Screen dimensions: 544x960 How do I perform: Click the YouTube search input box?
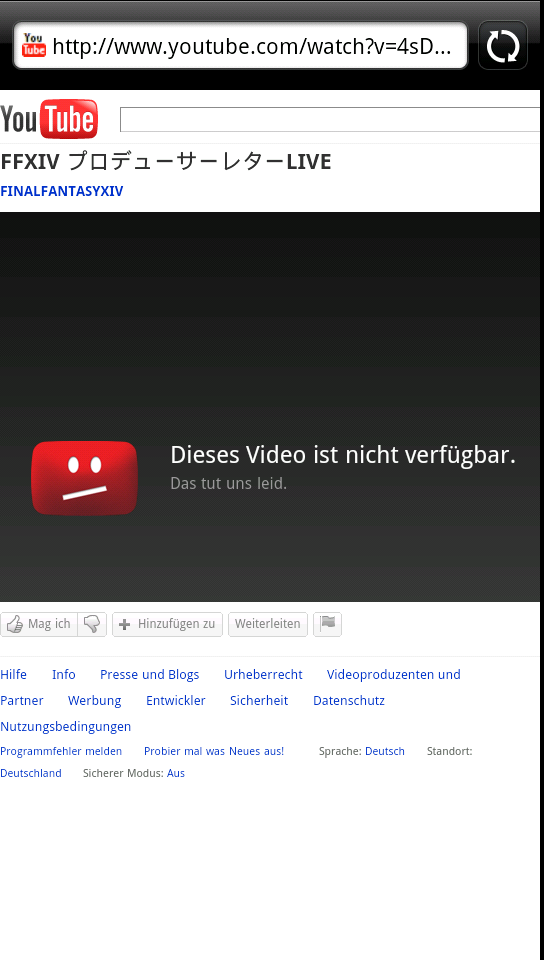tap(330, 119)
